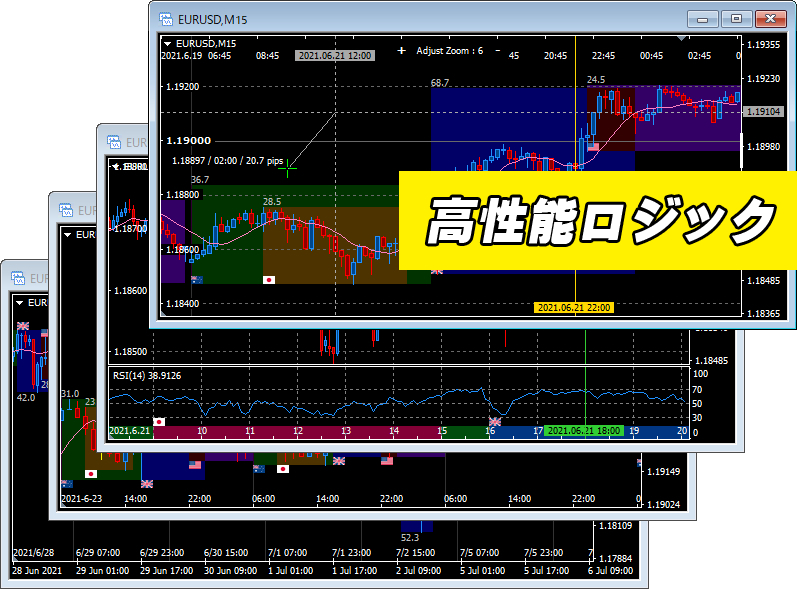Click the chart icon of the rearmost window
Screen dimensions: 797x589
point(18,278)
